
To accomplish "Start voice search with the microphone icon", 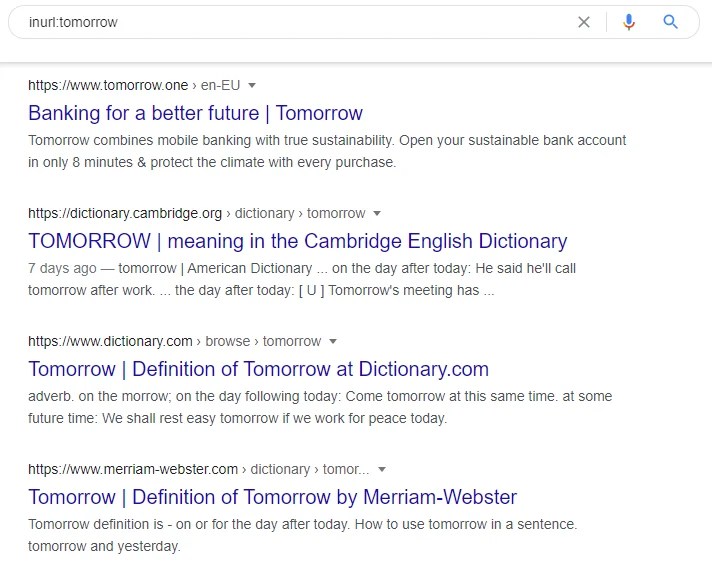I will [628, 22].
